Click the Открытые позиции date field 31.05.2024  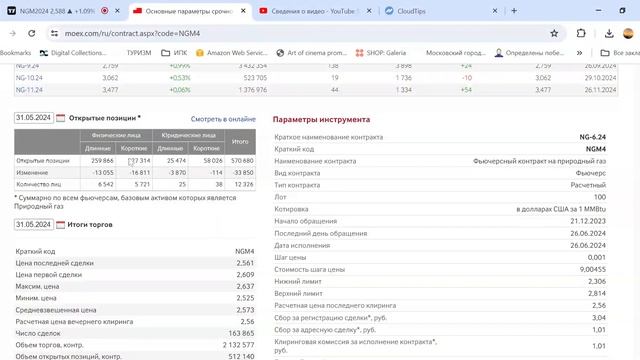point(33,118)
